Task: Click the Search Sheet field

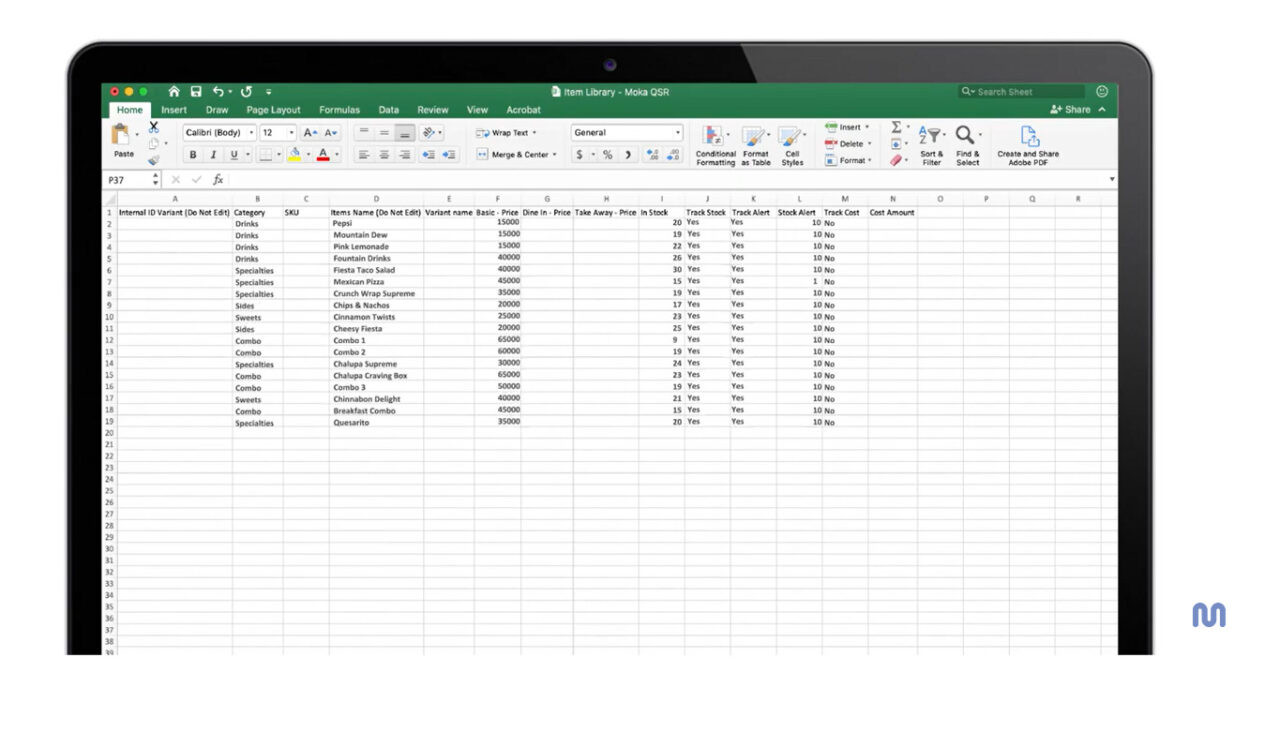Action: click(x=1022, y=91)
